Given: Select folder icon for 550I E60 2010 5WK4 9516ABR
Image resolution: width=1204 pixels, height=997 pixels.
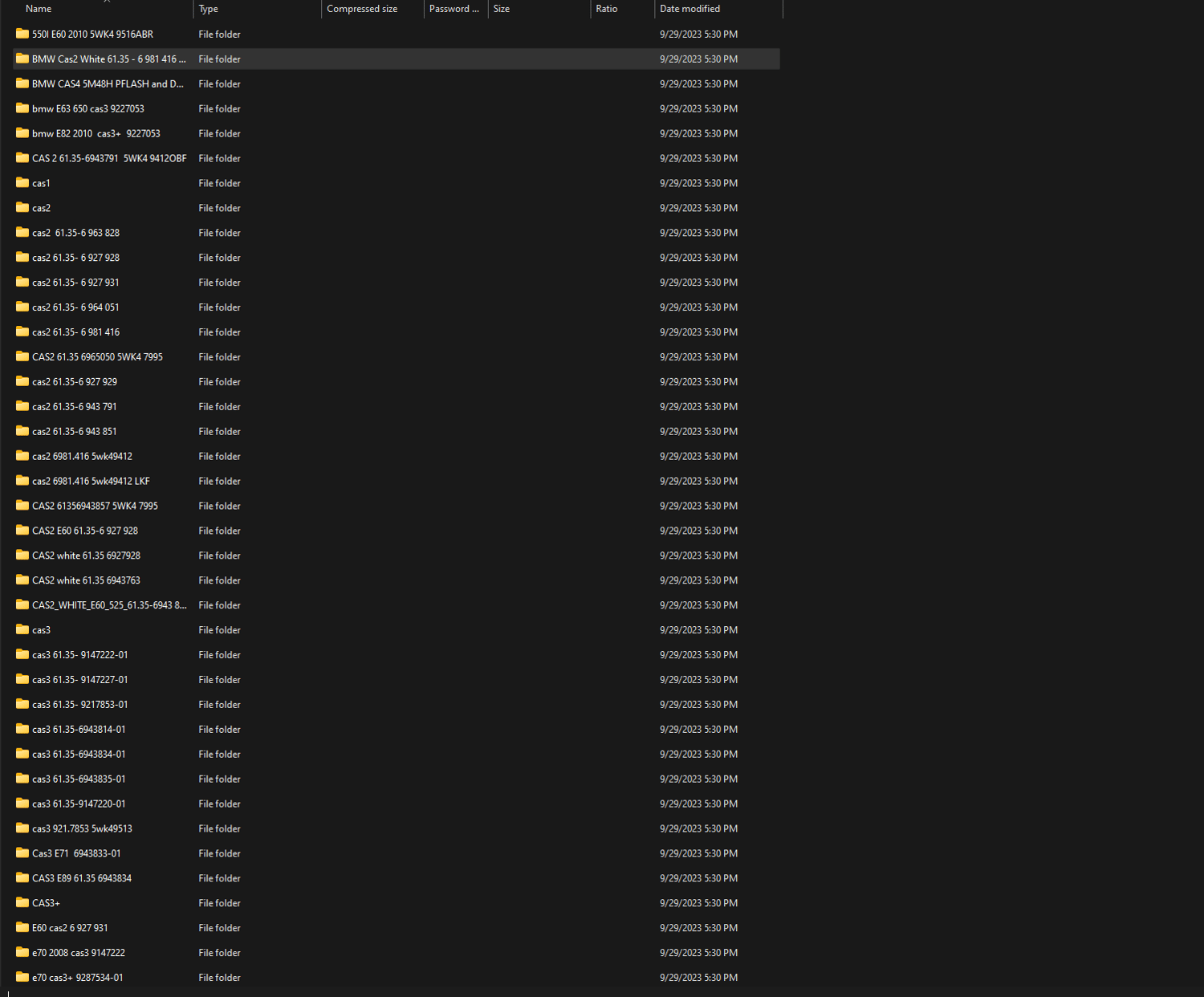Looking at the screenshot, I should coord(22,34).
